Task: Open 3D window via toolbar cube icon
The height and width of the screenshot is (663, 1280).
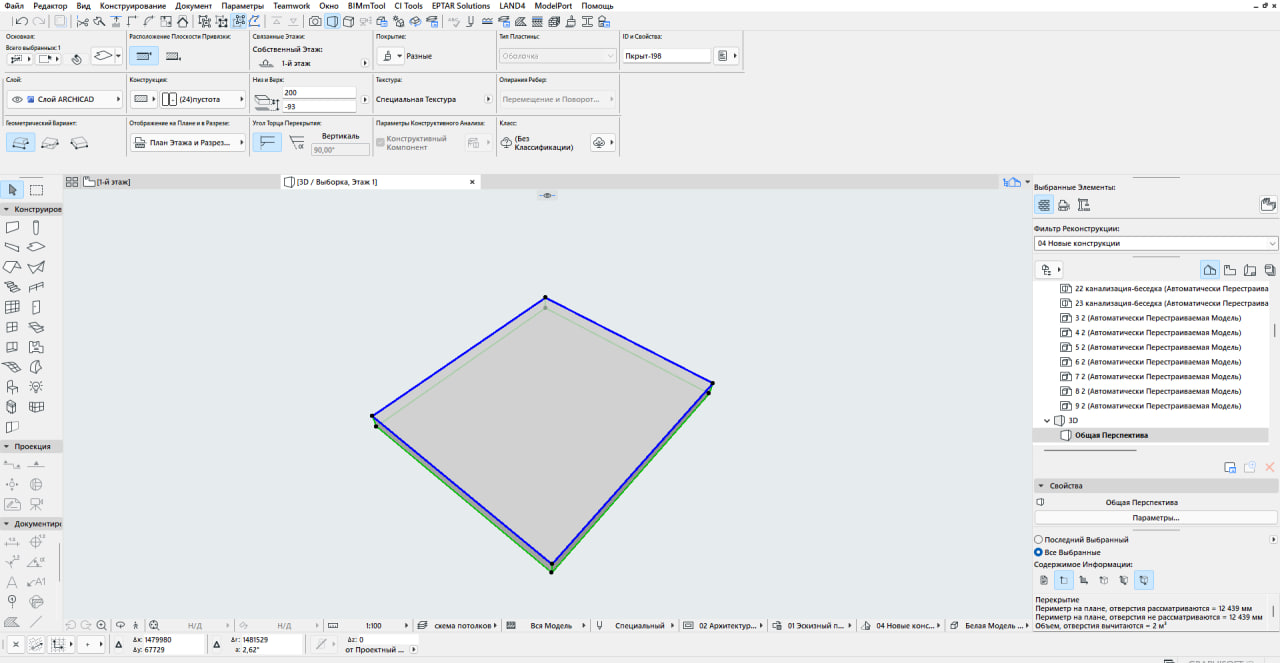Action: [x=348, y=21]
